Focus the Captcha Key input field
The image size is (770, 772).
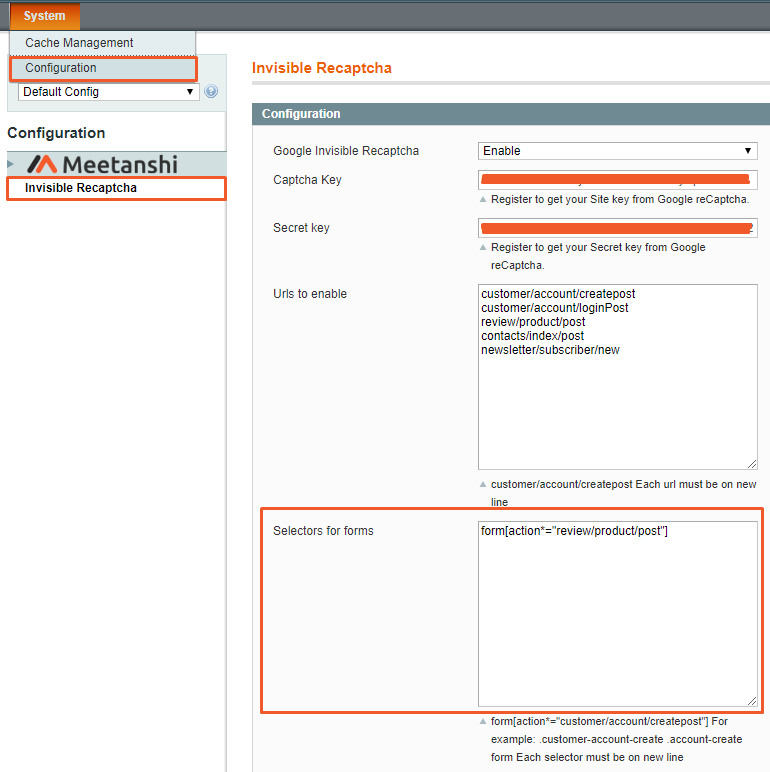point(617,180)
